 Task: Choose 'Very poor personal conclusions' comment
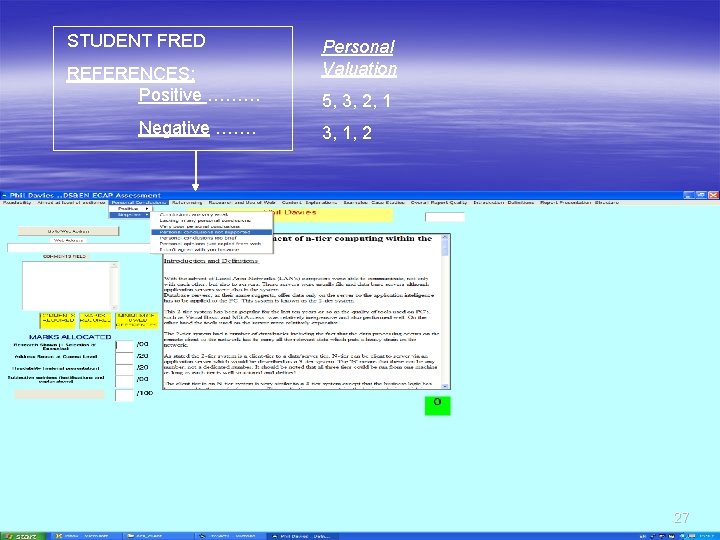click(x=212, y=226)
